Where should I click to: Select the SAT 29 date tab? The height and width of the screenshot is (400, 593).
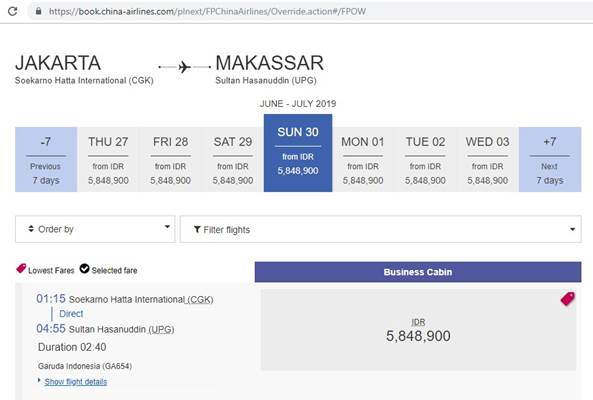click(233, 160)
